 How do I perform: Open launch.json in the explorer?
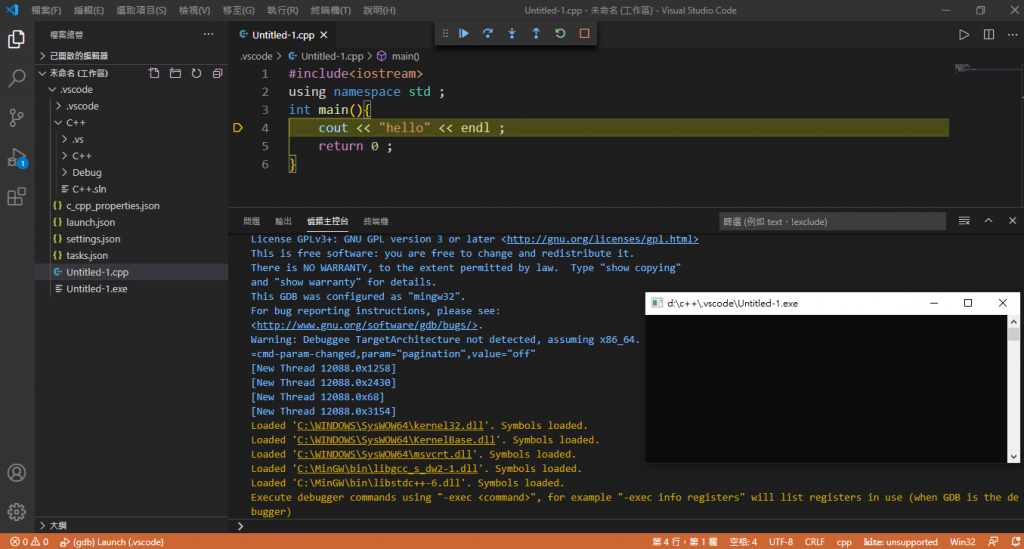click(90, 222)
